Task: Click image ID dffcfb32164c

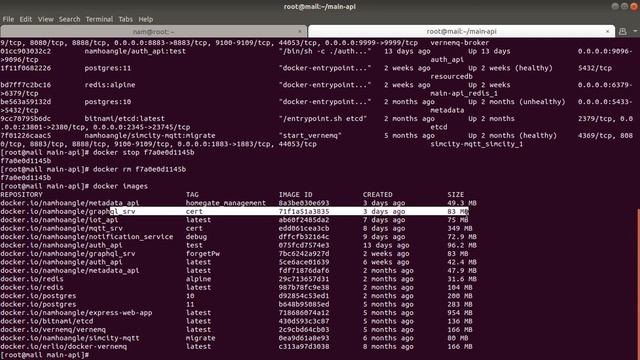Action: tap(304, 237)
